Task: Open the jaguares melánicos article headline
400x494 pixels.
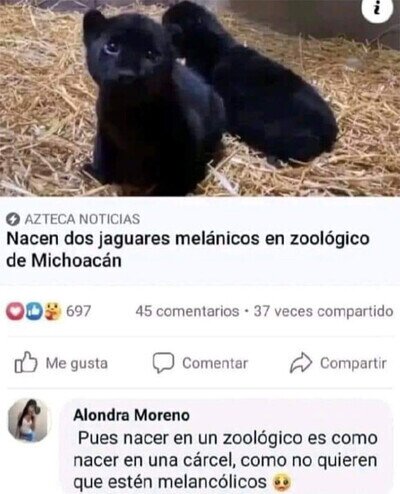Action: coord(188,249)
